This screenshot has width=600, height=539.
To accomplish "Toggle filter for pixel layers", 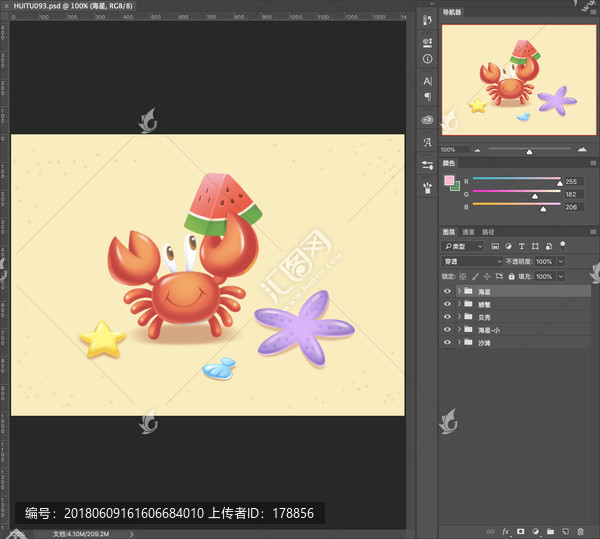I will (495, 246).
